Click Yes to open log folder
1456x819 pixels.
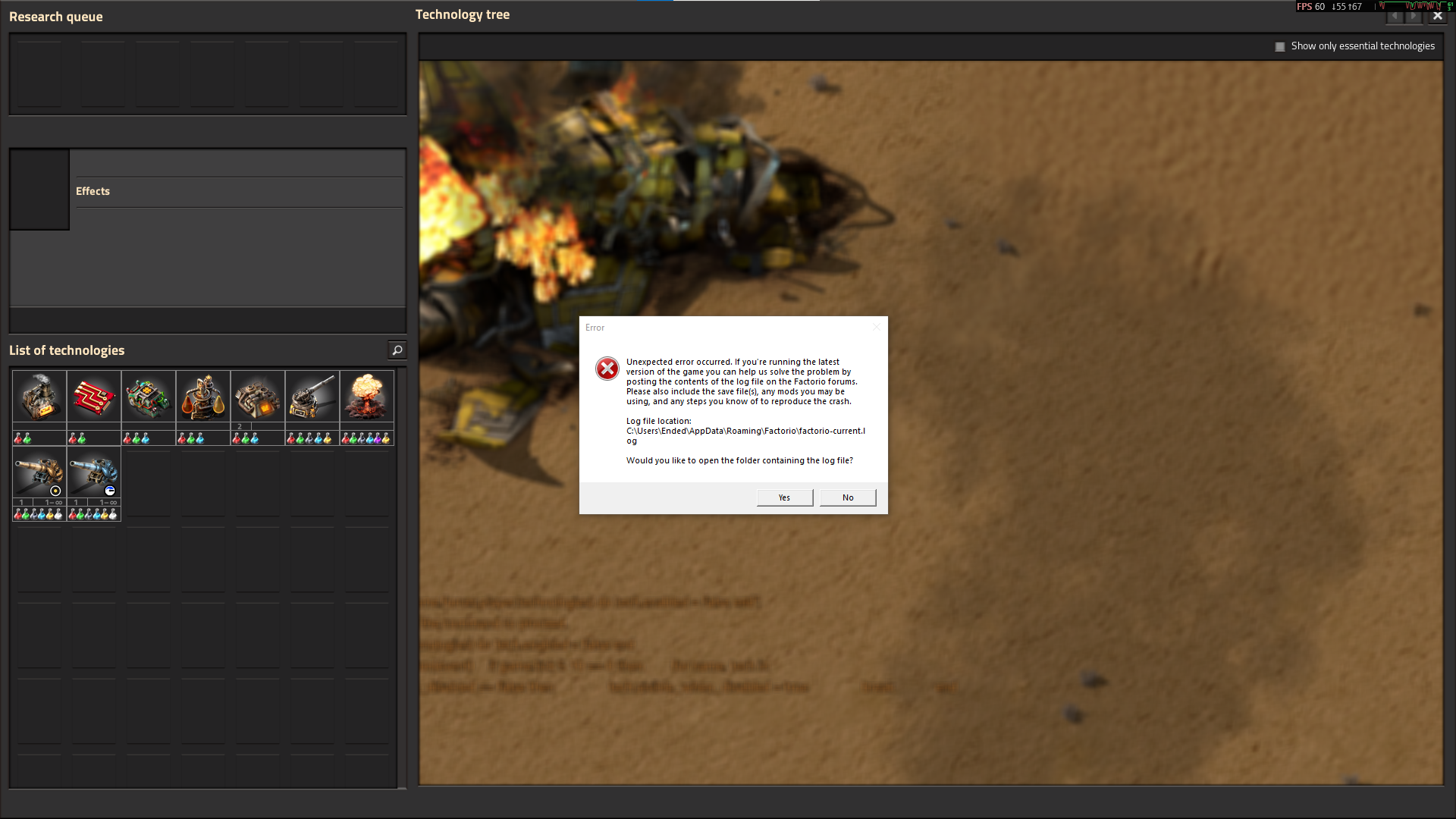point(784,497)
